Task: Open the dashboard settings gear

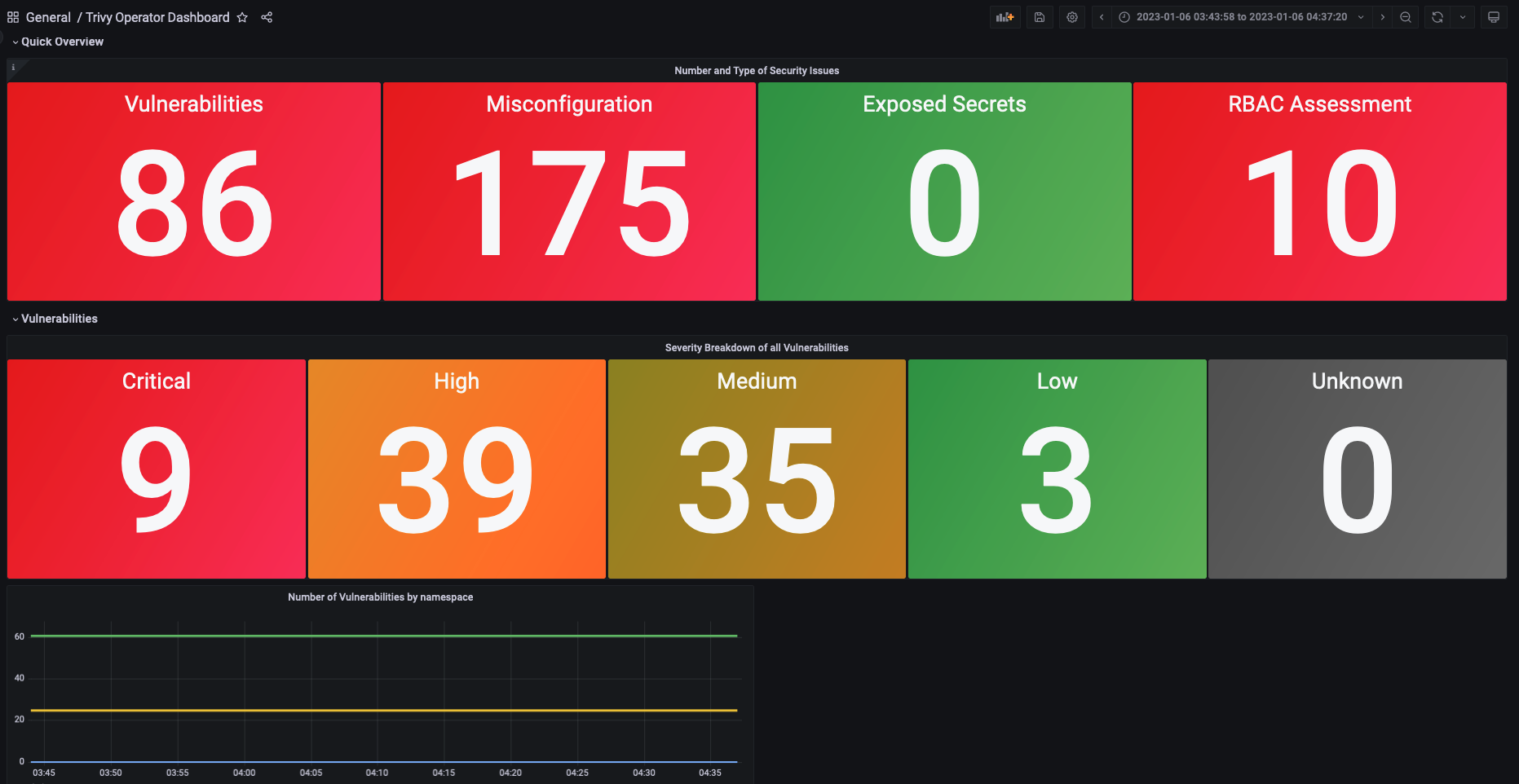Action: click(x=1071, y=16)
